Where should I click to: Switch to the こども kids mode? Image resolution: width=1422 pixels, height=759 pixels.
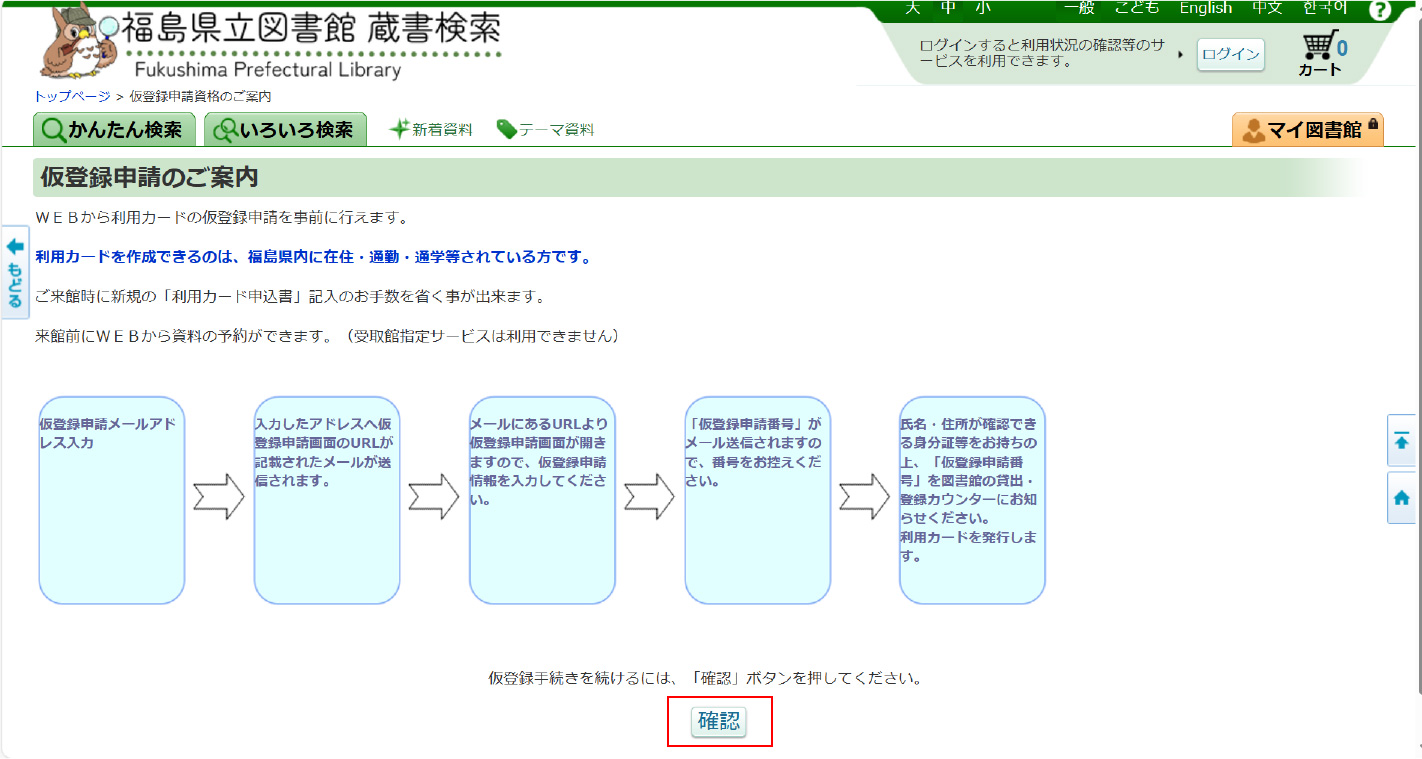tap(1137, 8)
